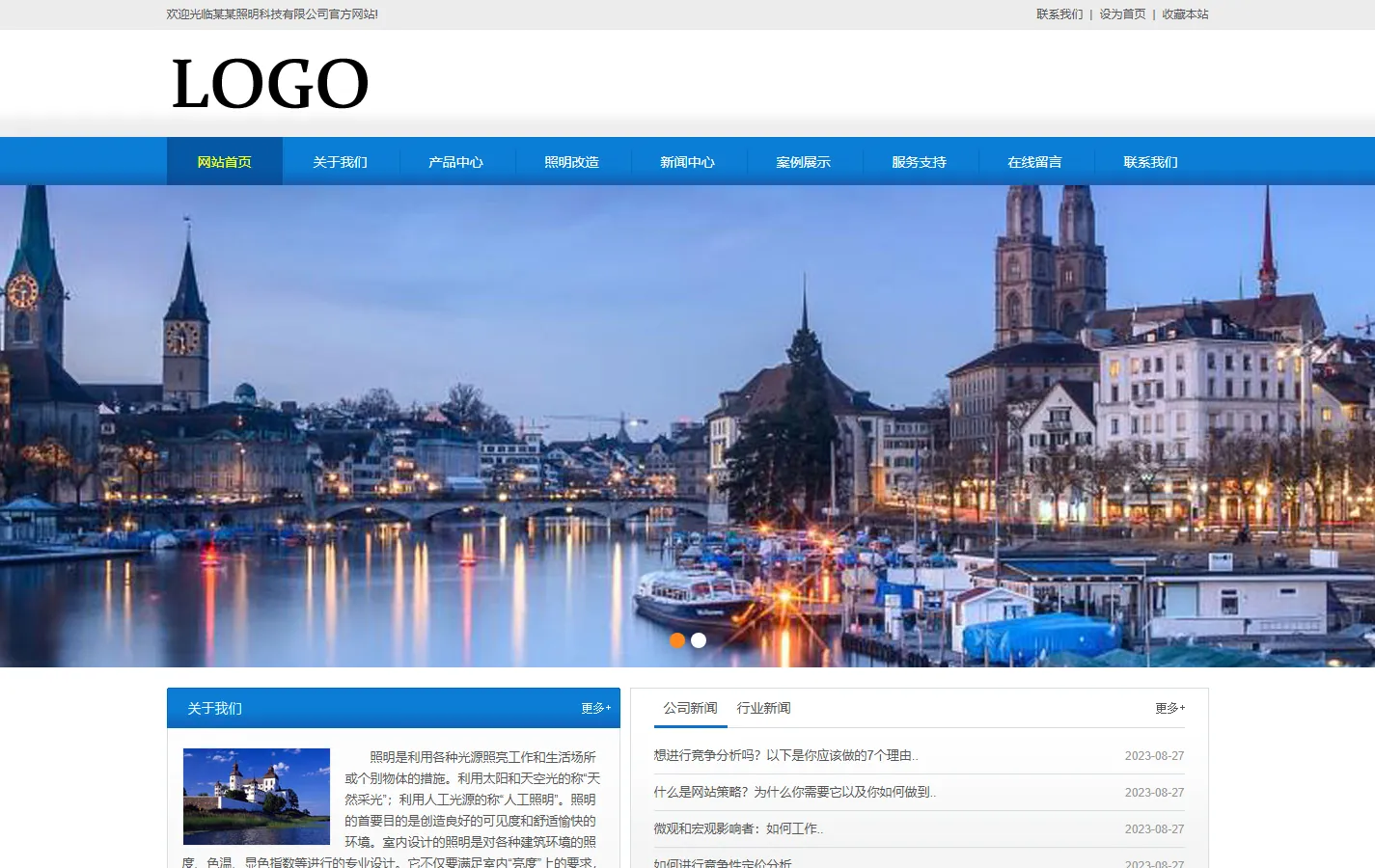Go to 关于我们 navigation item

tap(341, 162)
